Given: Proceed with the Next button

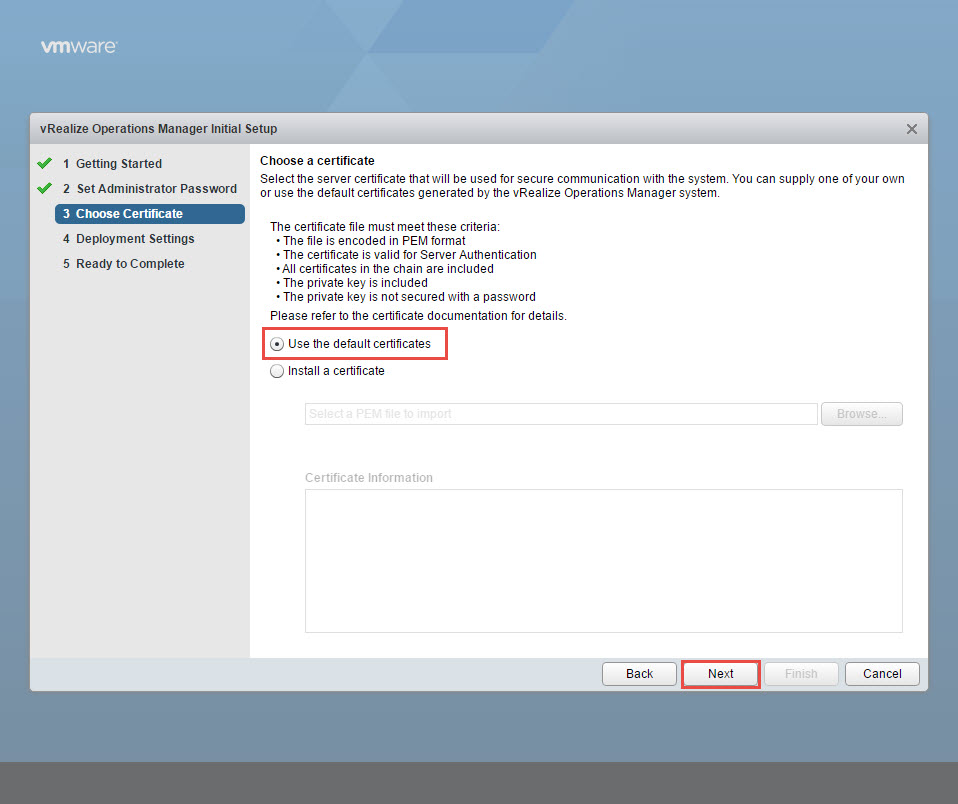Looking at the screenshot, I should [x=720, y=674].
